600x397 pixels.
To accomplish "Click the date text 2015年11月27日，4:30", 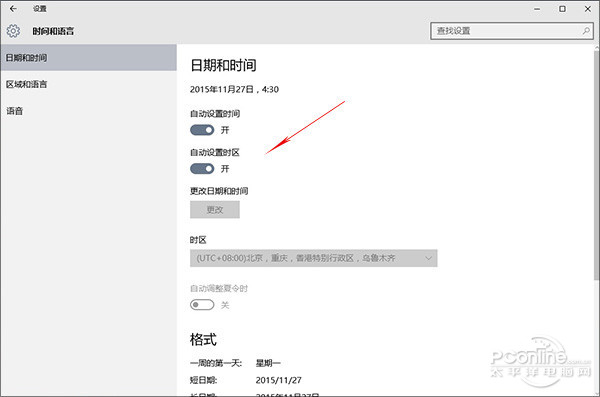I will pos(234,89).
